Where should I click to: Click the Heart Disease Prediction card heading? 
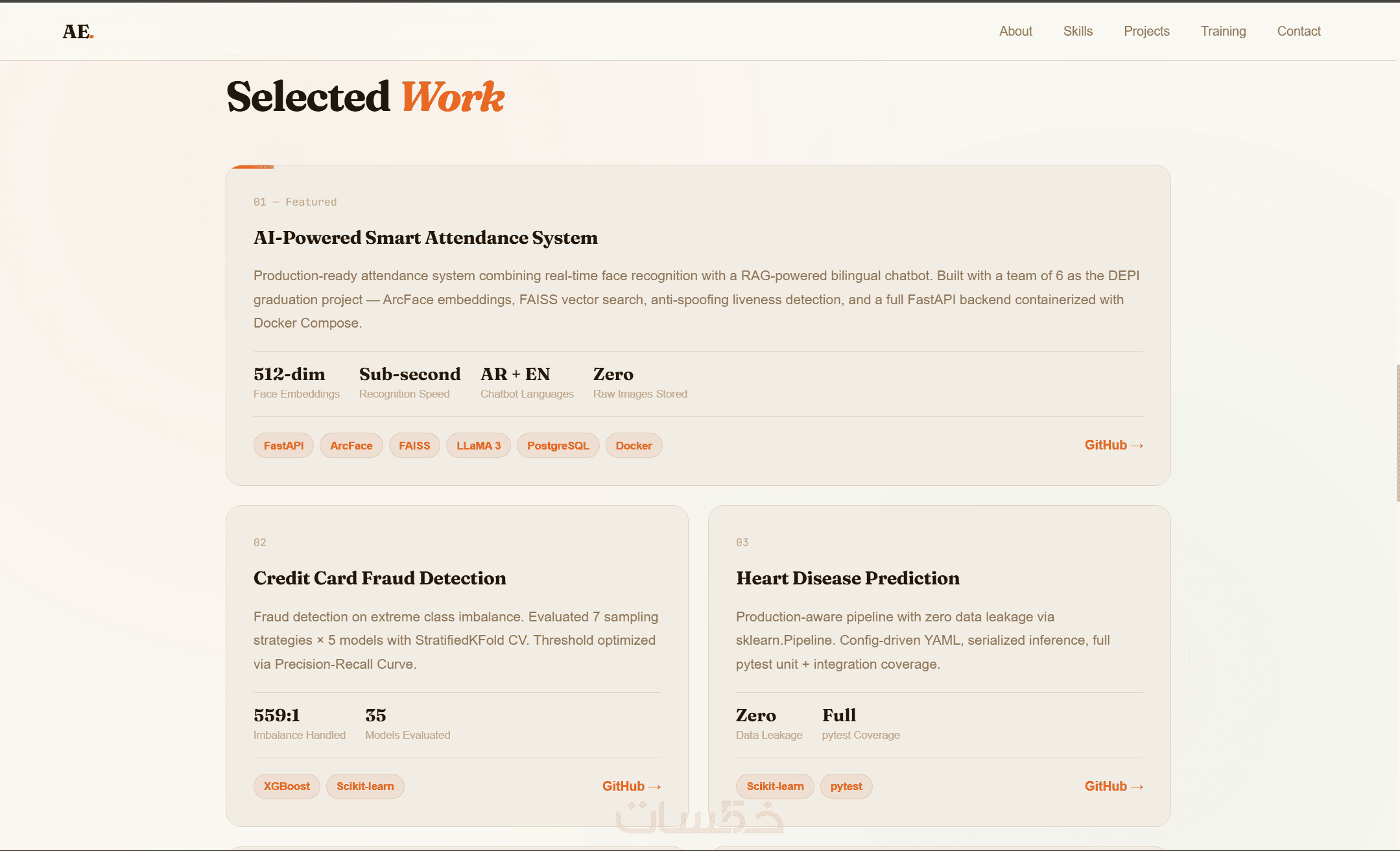[848, 578]
